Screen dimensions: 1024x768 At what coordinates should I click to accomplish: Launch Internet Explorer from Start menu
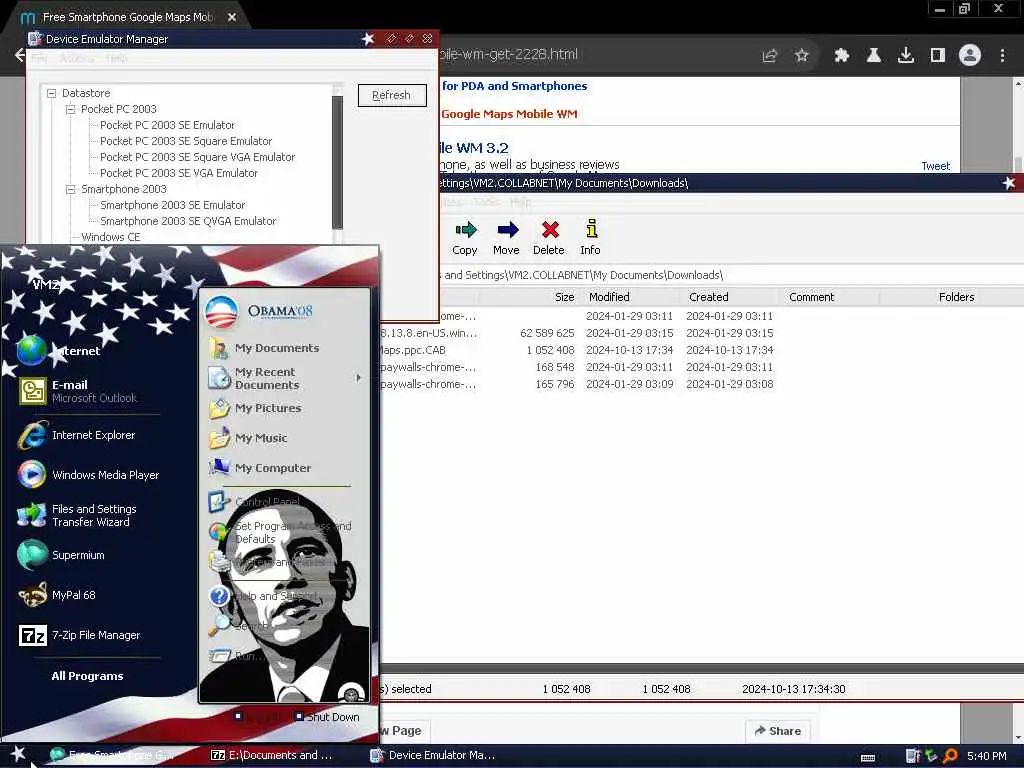(x=77, y=435)
